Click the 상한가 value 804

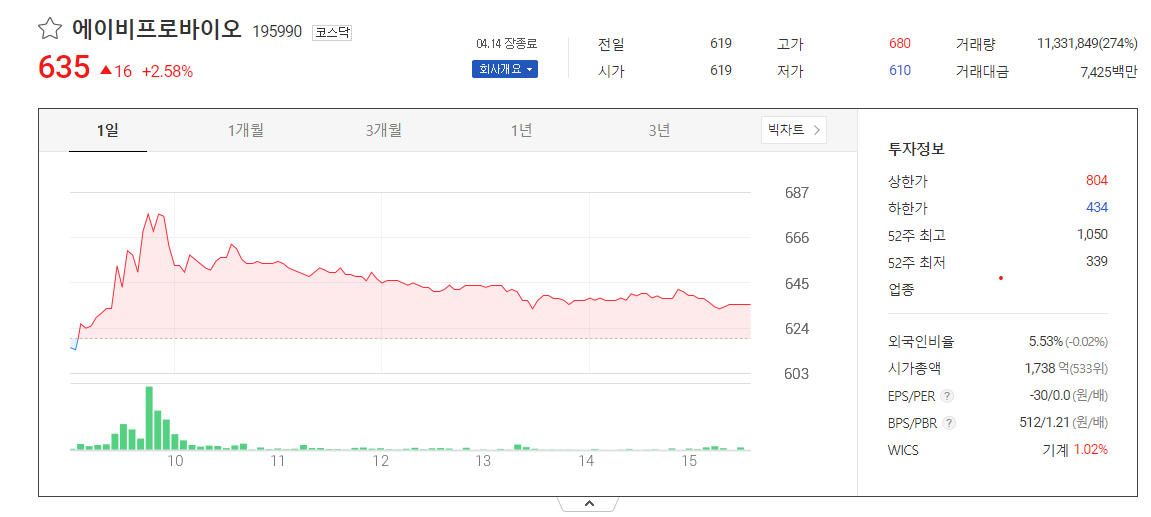pyautogui.click(x=1097, y=181)
